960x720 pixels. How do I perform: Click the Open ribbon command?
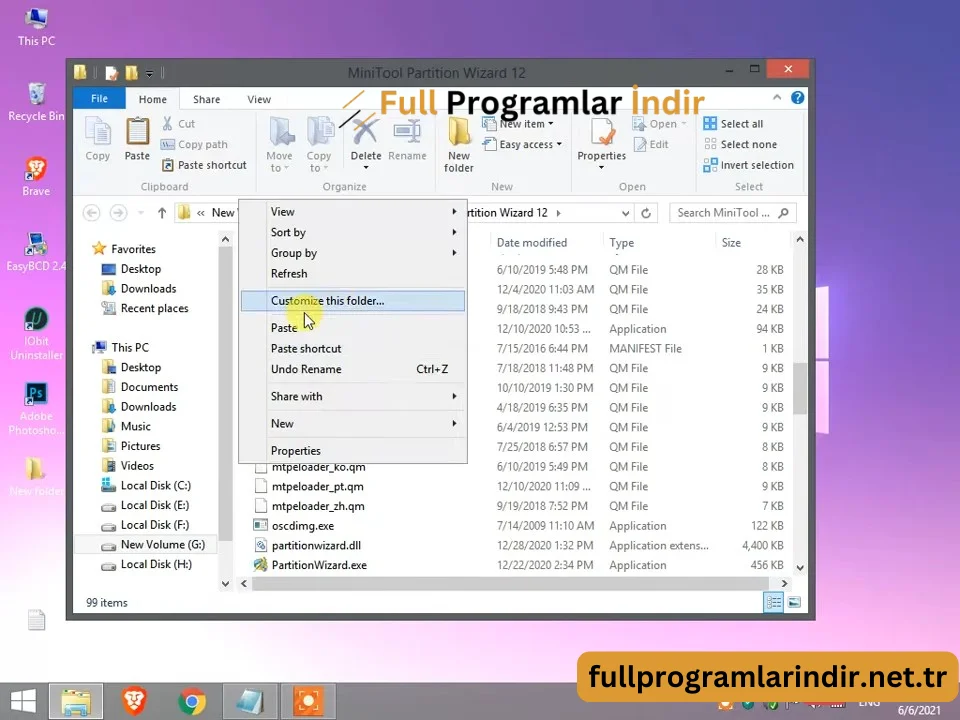click(659, 124)
